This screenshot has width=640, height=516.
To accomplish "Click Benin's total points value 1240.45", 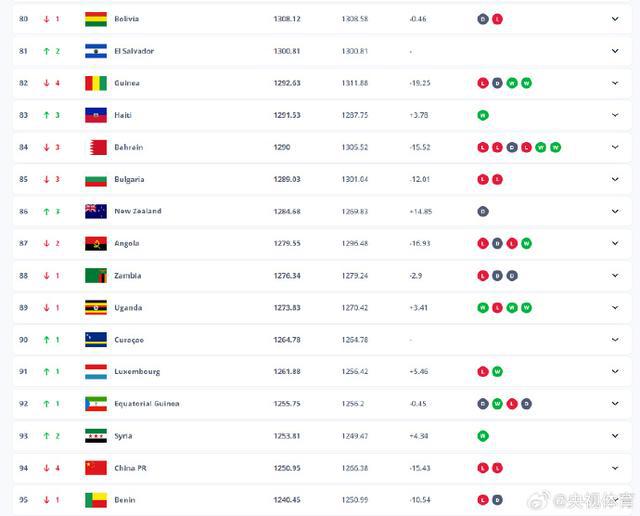I will 287,500.
